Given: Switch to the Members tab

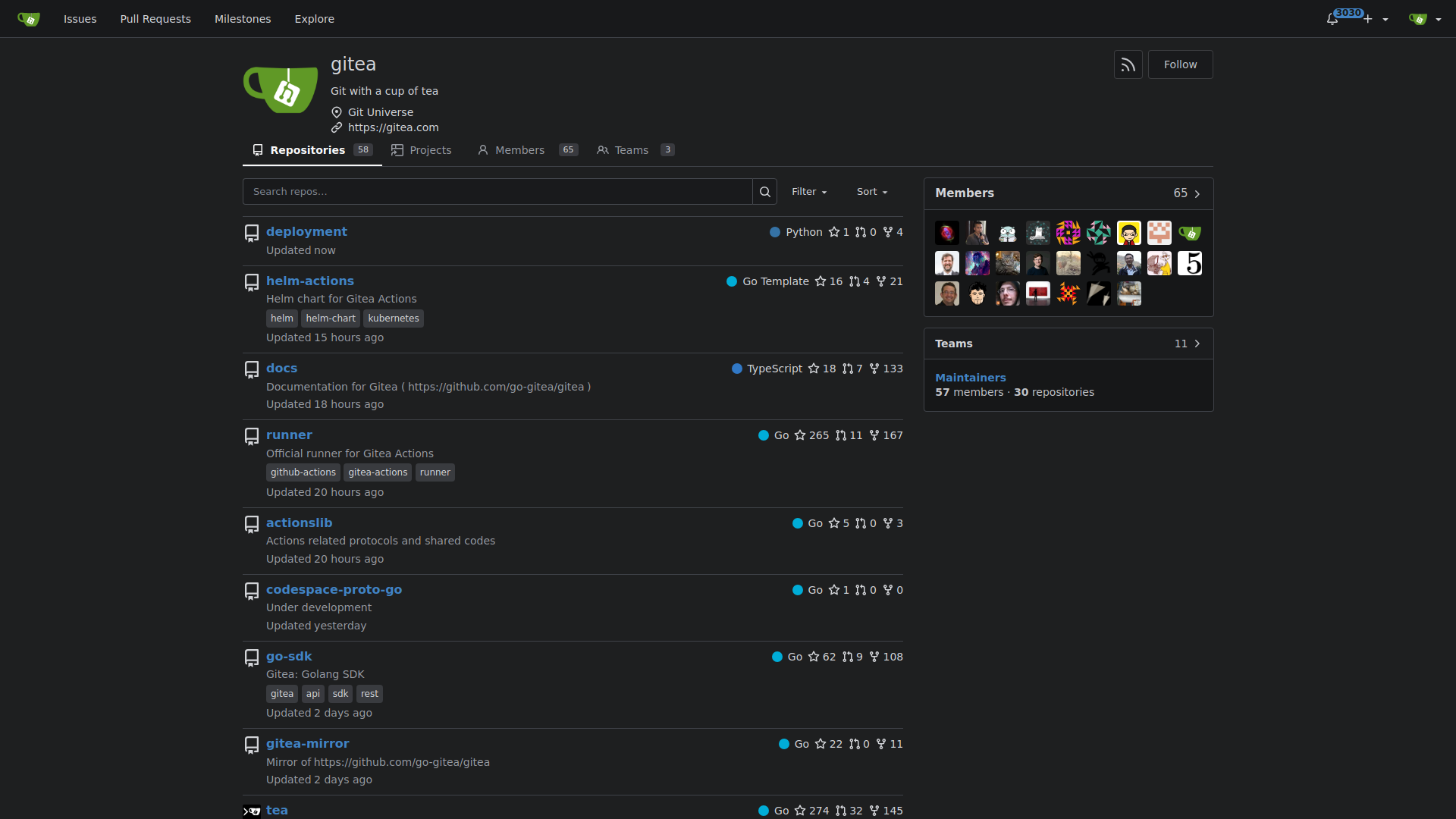Looking at the screenshot, I should pos(527,150).
